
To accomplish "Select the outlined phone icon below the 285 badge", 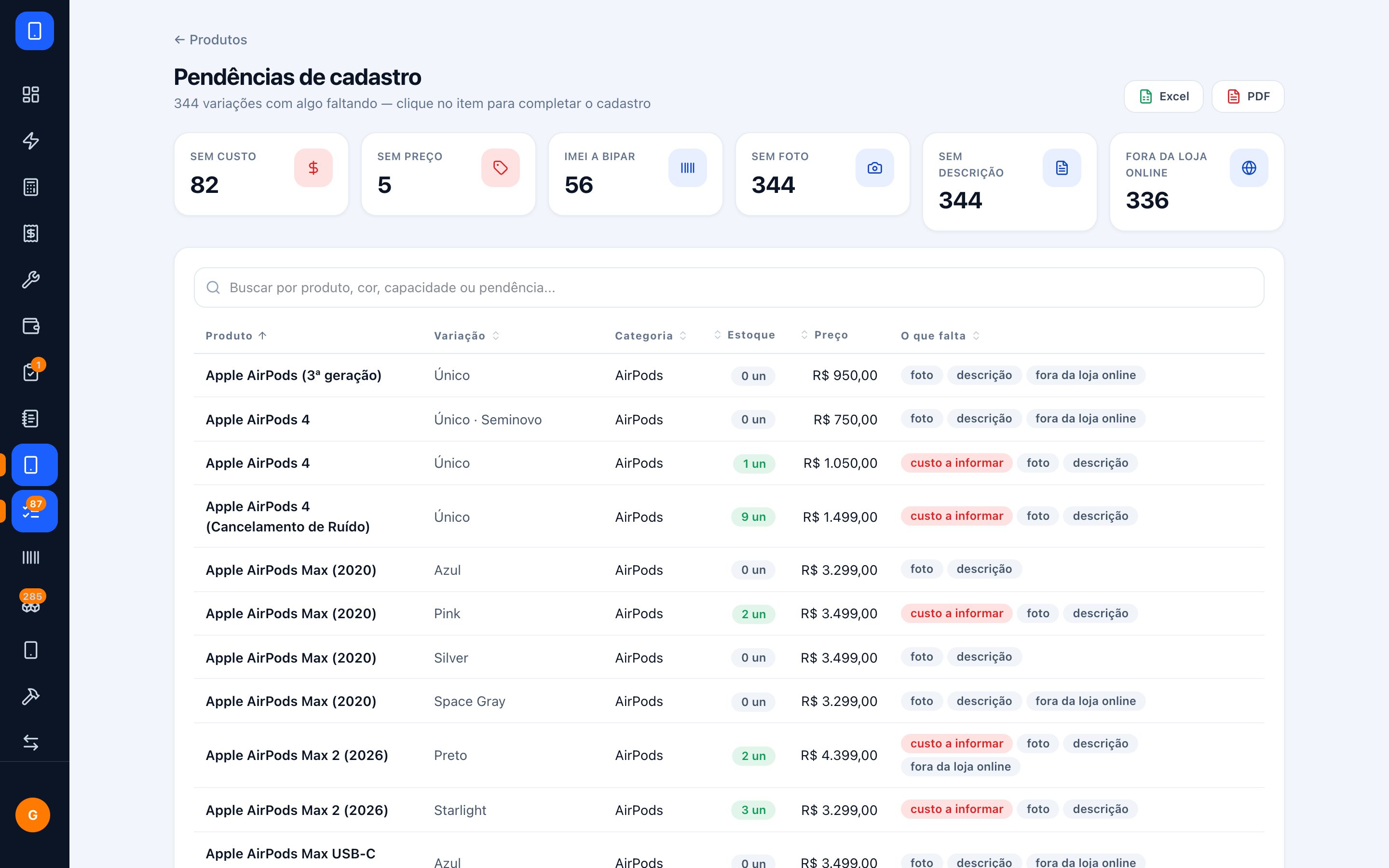I will [x=31, y=651].
